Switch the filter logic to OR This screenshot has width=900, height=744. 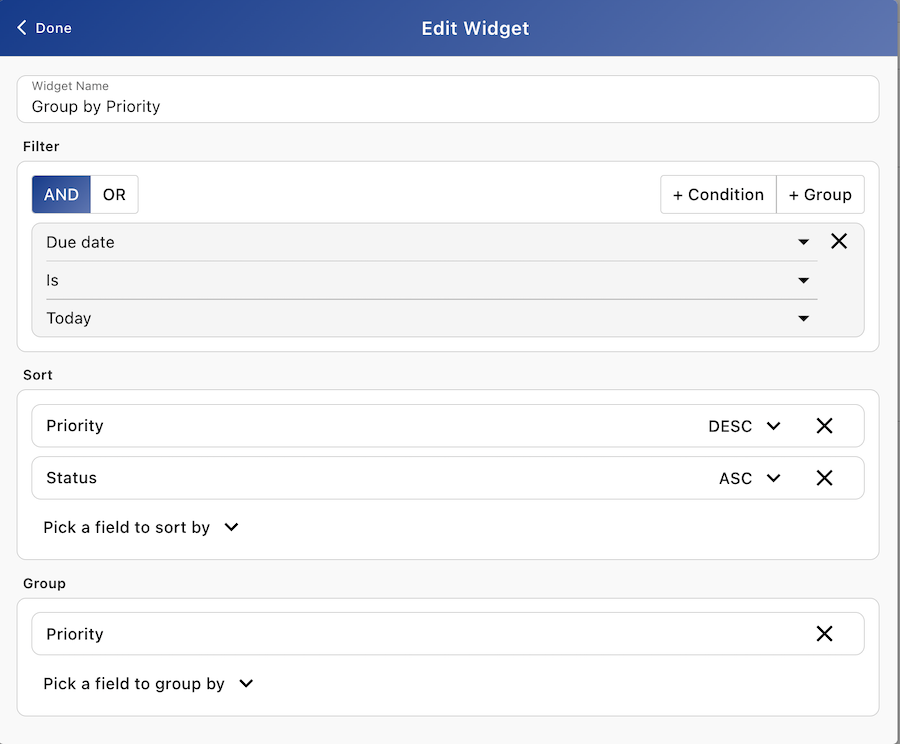pyautogui.click(x=113, y=194)
